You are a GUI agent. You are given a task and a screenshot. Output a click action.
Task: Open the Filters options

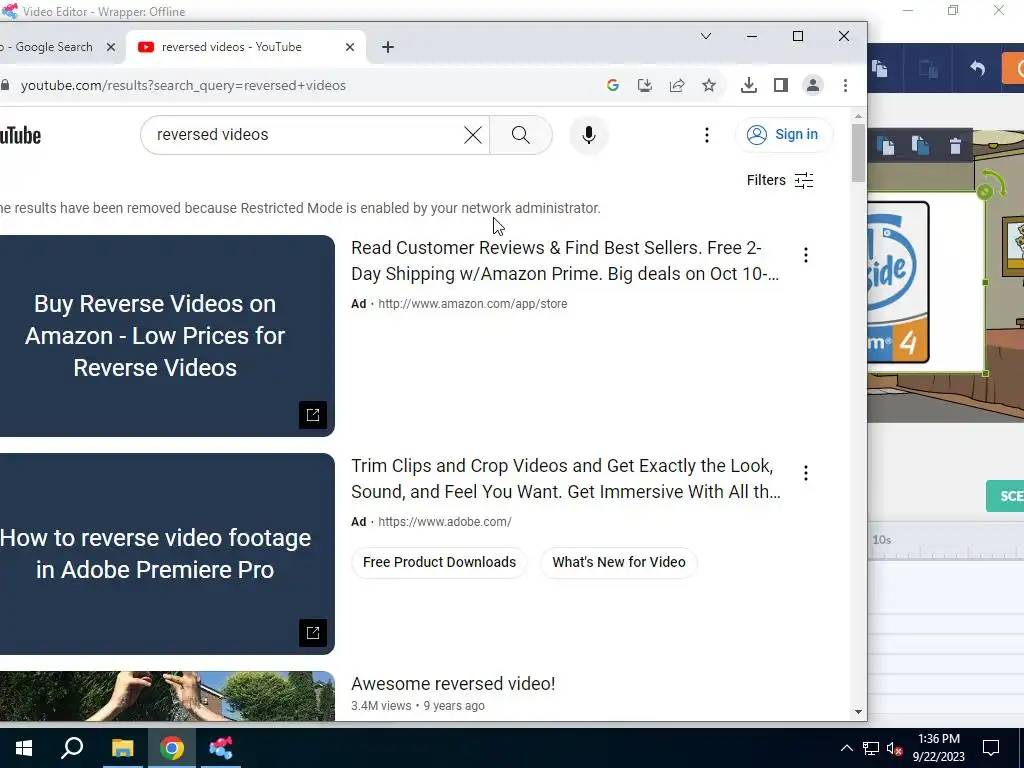click(x=780, y=180)
